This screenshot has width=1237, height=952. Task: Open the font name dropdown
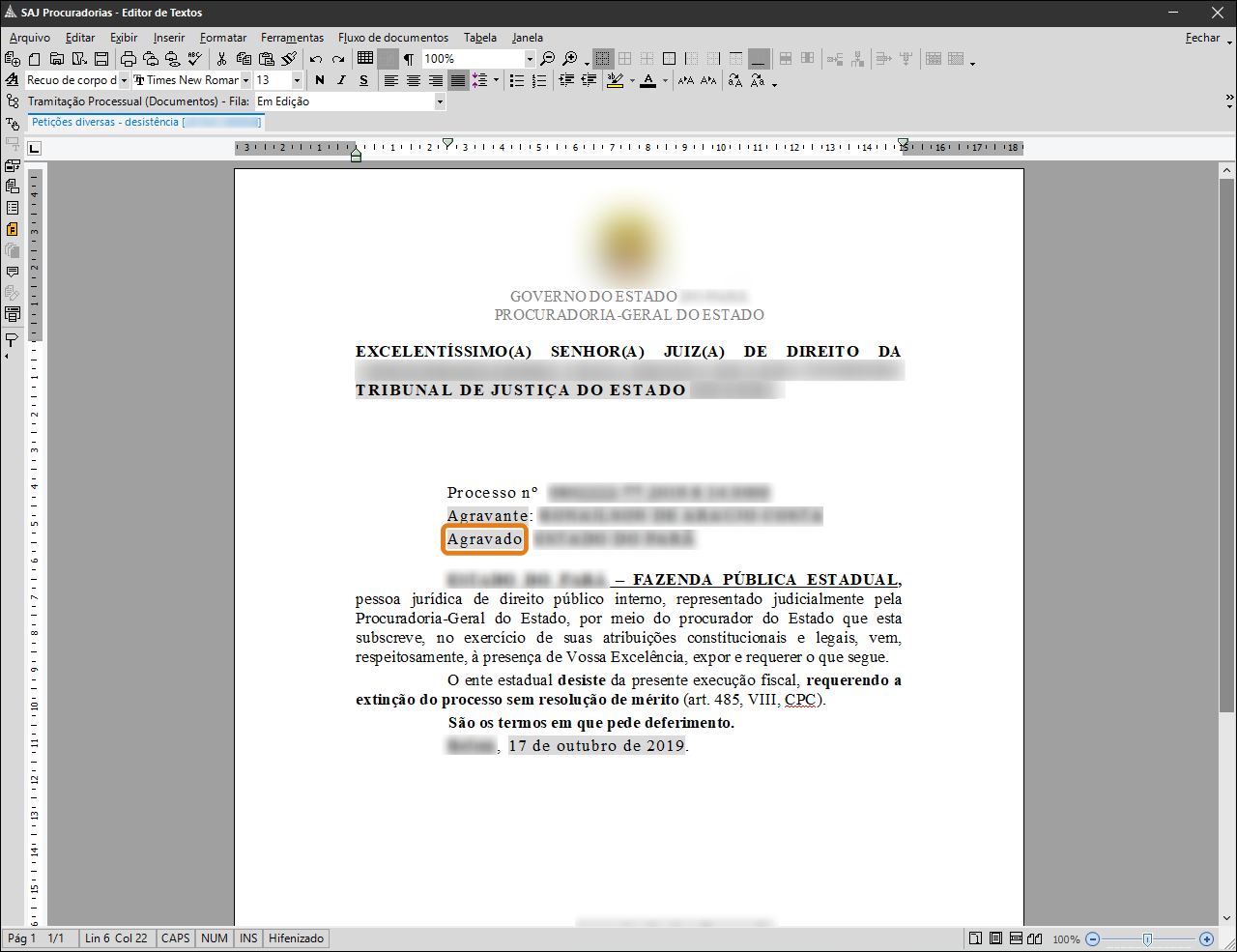pos(246,80)
